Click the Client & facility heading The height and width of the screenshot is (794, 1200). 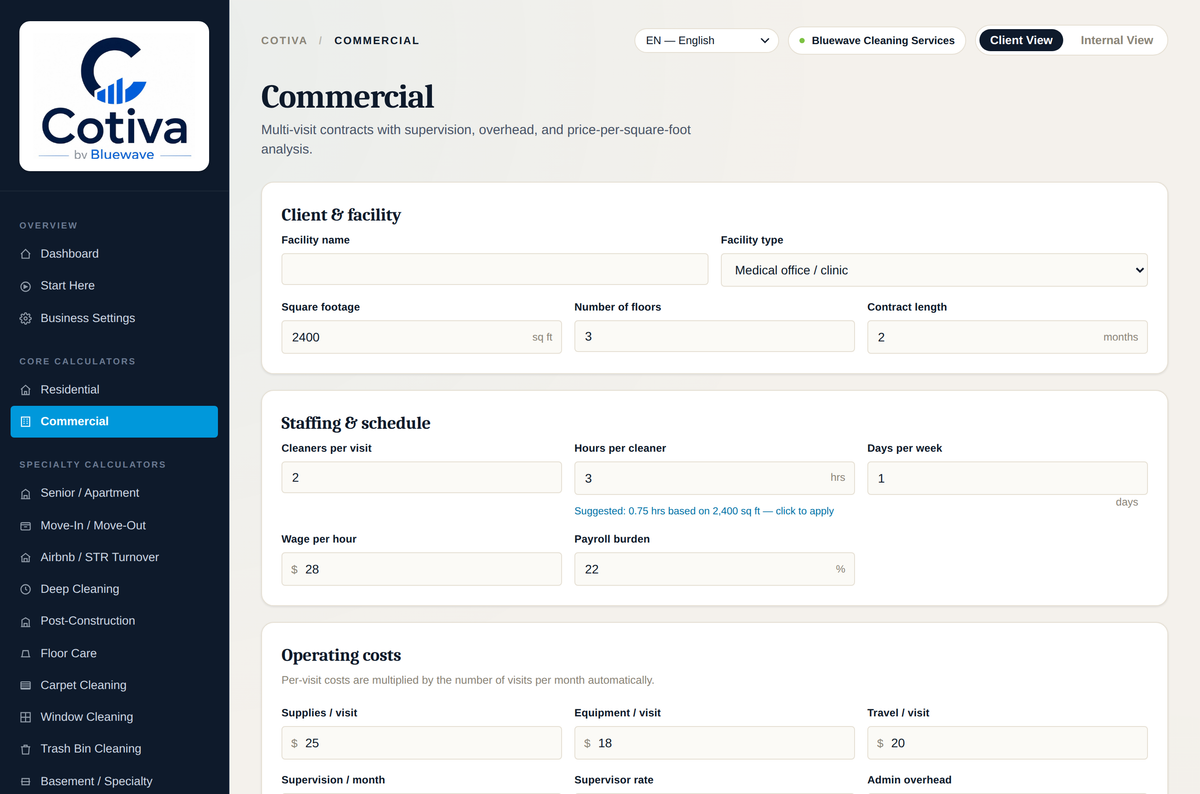[341, 215]
